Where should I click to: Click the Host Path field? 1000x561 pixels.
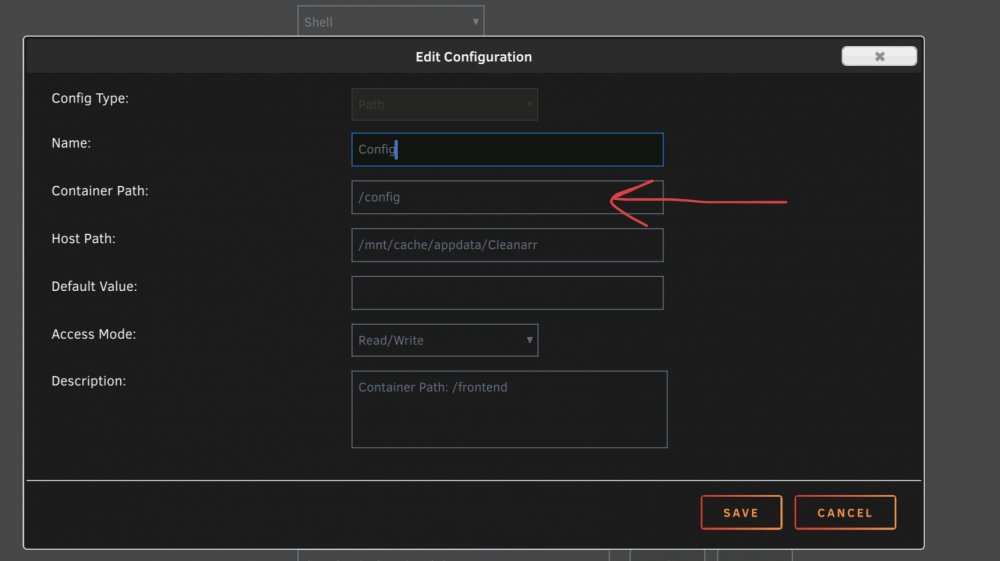[x=507, y=245]
